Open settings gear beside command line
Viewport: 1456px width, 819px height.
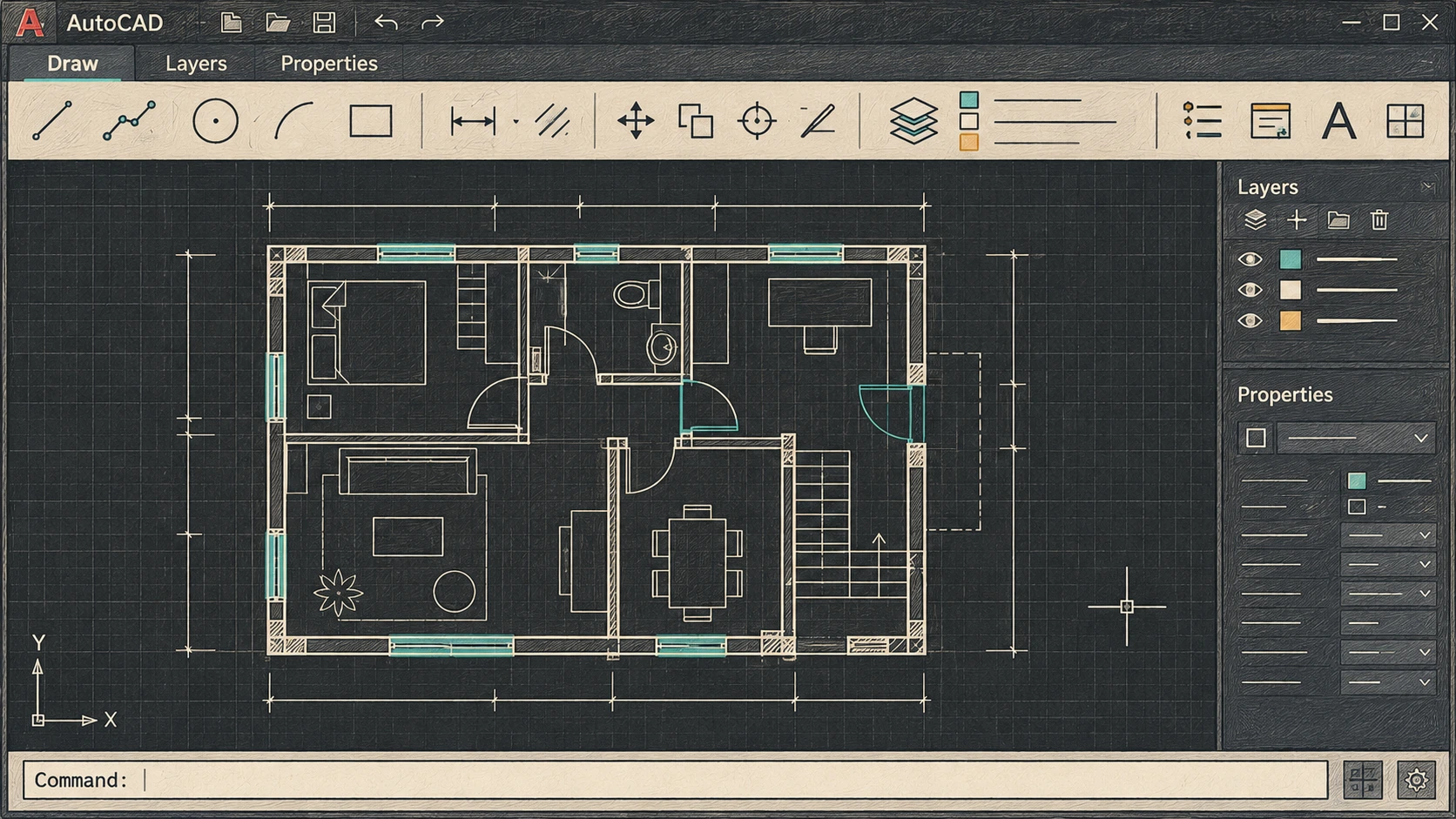tap(1416, 780)
